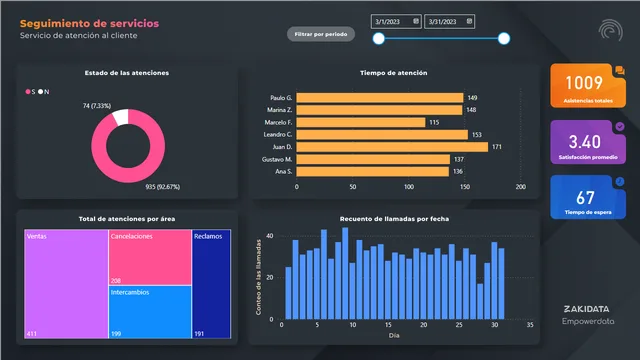Open the start date calendar picker icon
The width and height of the screenshot is (640, 360).
pos(416,21)
